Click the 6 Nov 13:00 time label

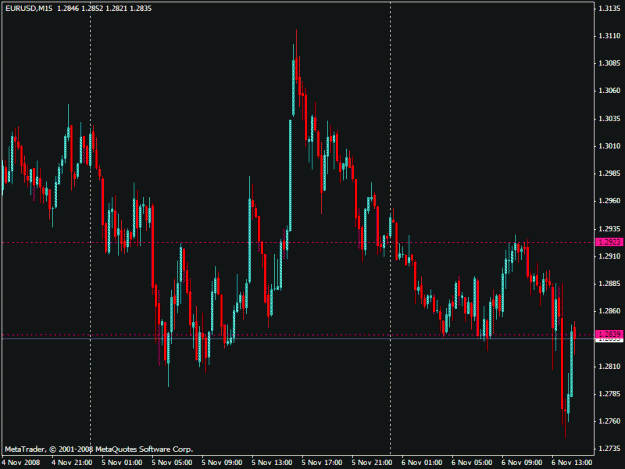click(x=572, y=463)
